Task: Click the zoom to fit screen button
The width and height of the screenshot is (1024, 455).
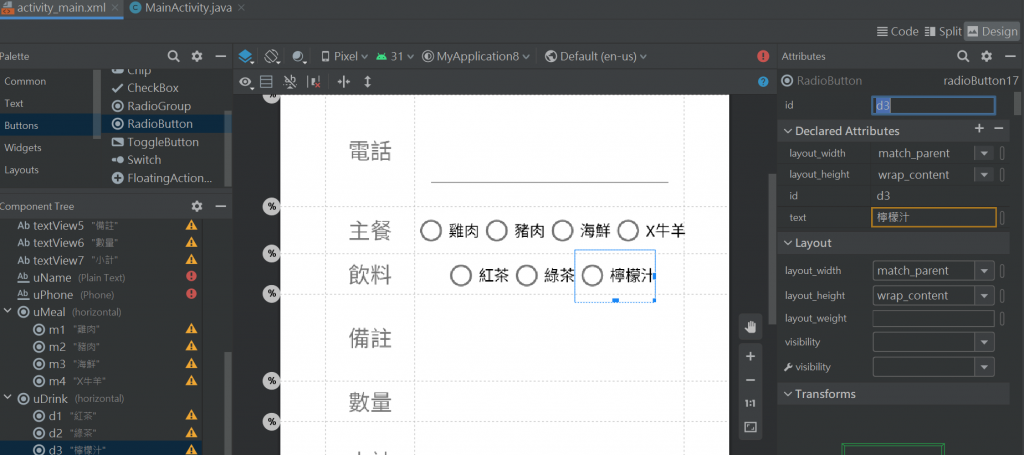Action: click(750, 428)
